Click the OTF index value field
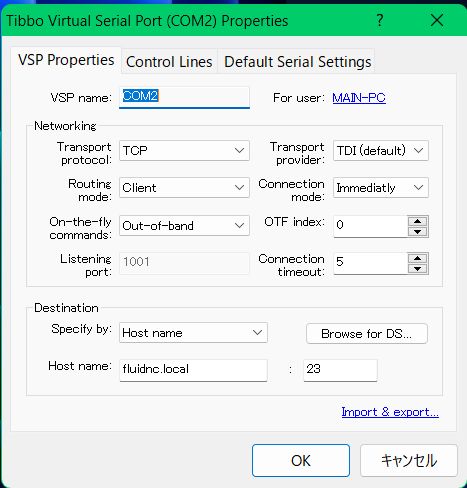 click(x=371, y=226)
